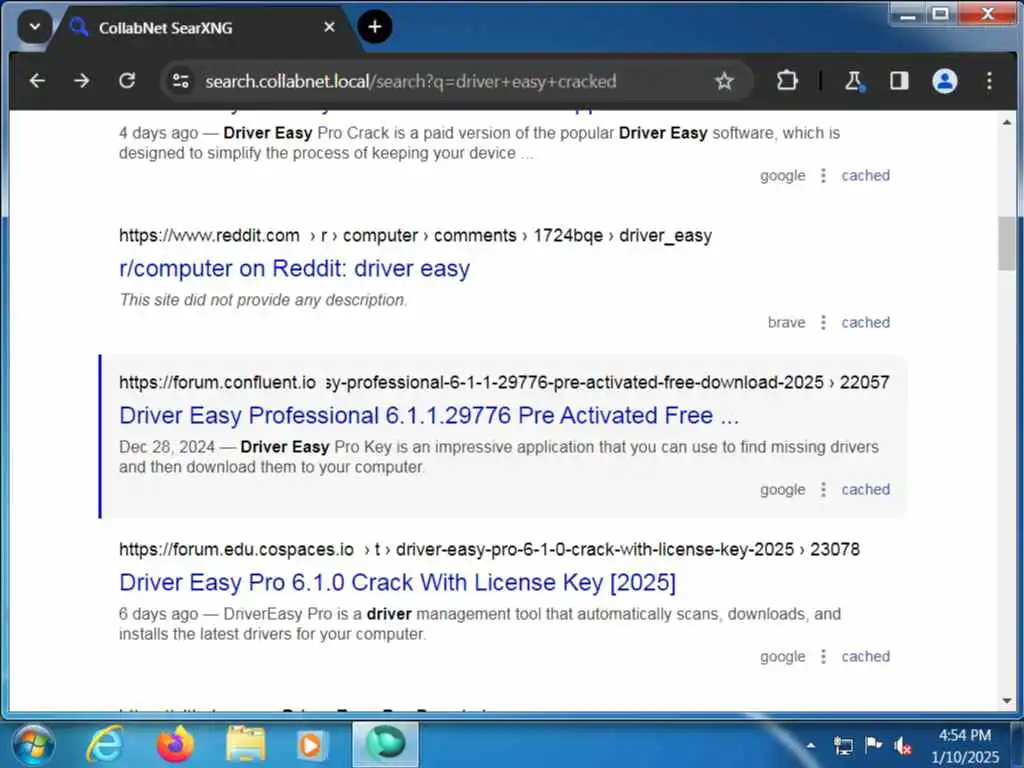Click the reddit.com result URL

pos(415,235)
